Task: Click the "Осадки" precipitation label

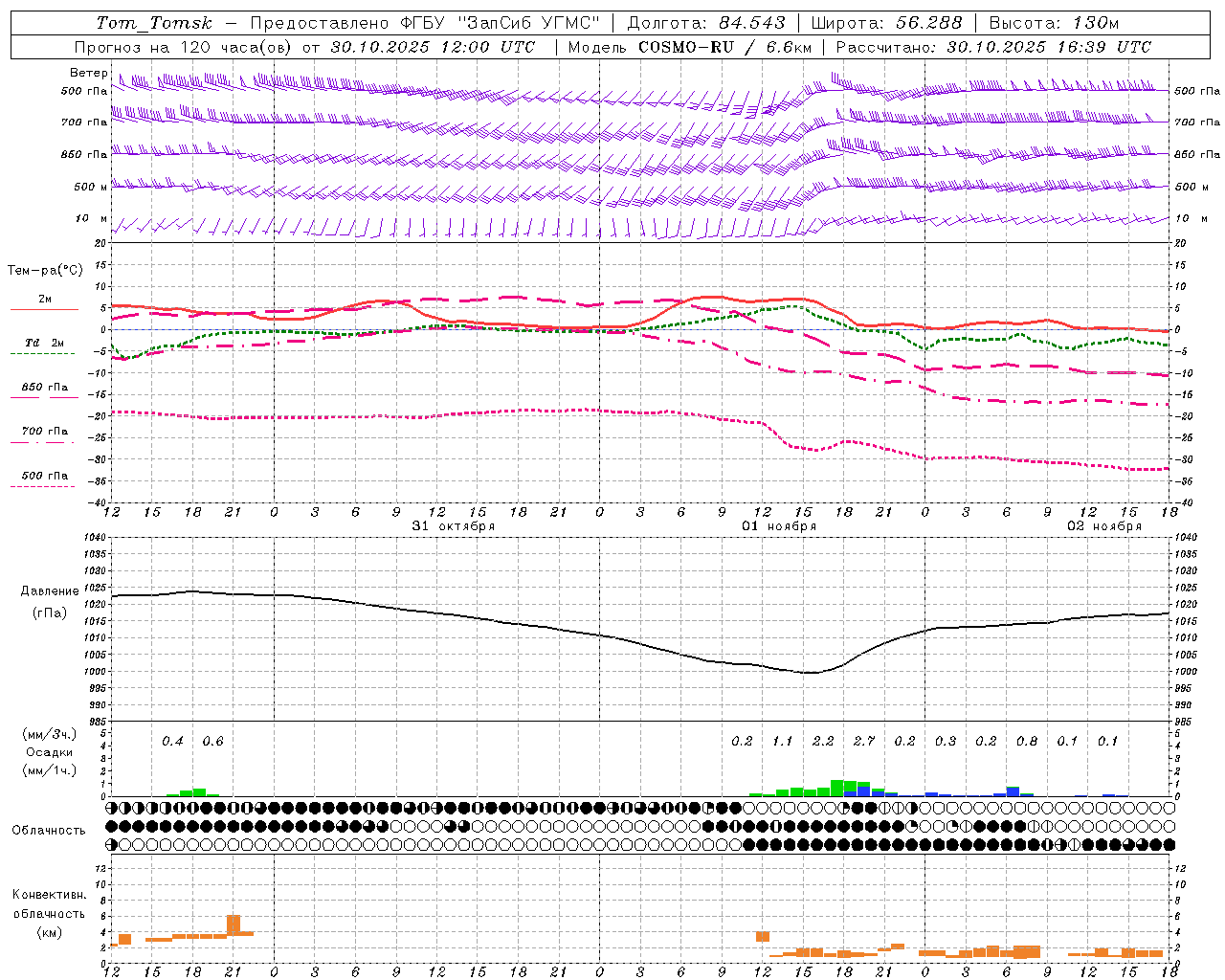Action: 50,752
